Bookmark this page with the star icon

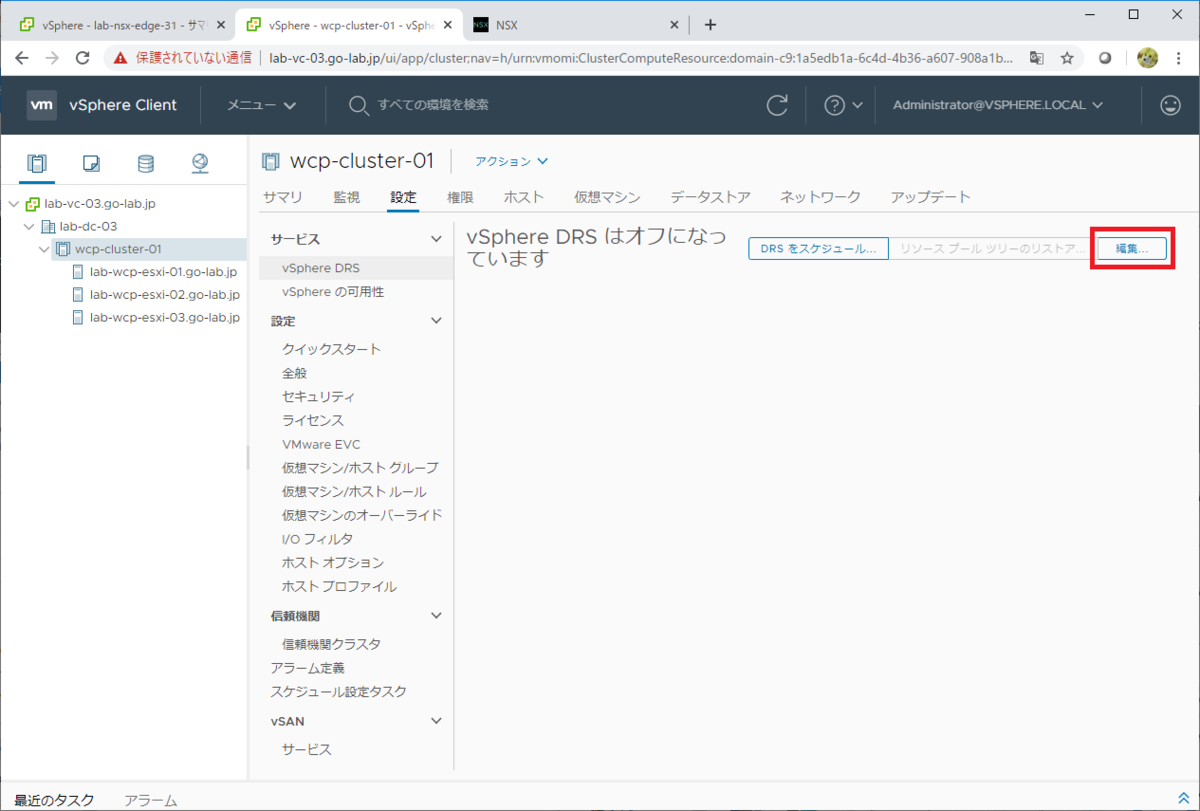(x=1067, y=58)
